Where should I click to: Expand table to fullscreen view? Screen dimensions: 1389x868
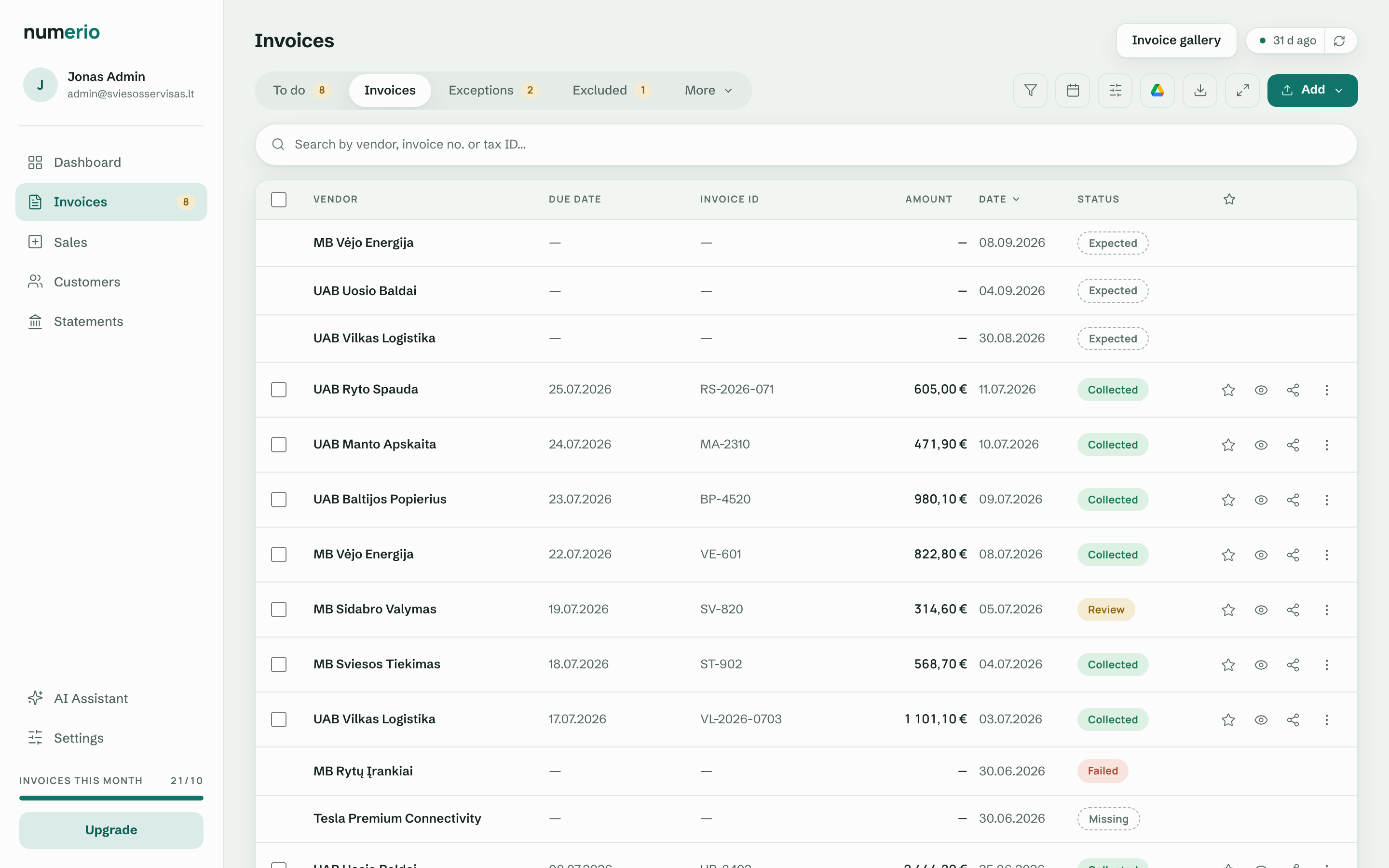pos(1243,90)
